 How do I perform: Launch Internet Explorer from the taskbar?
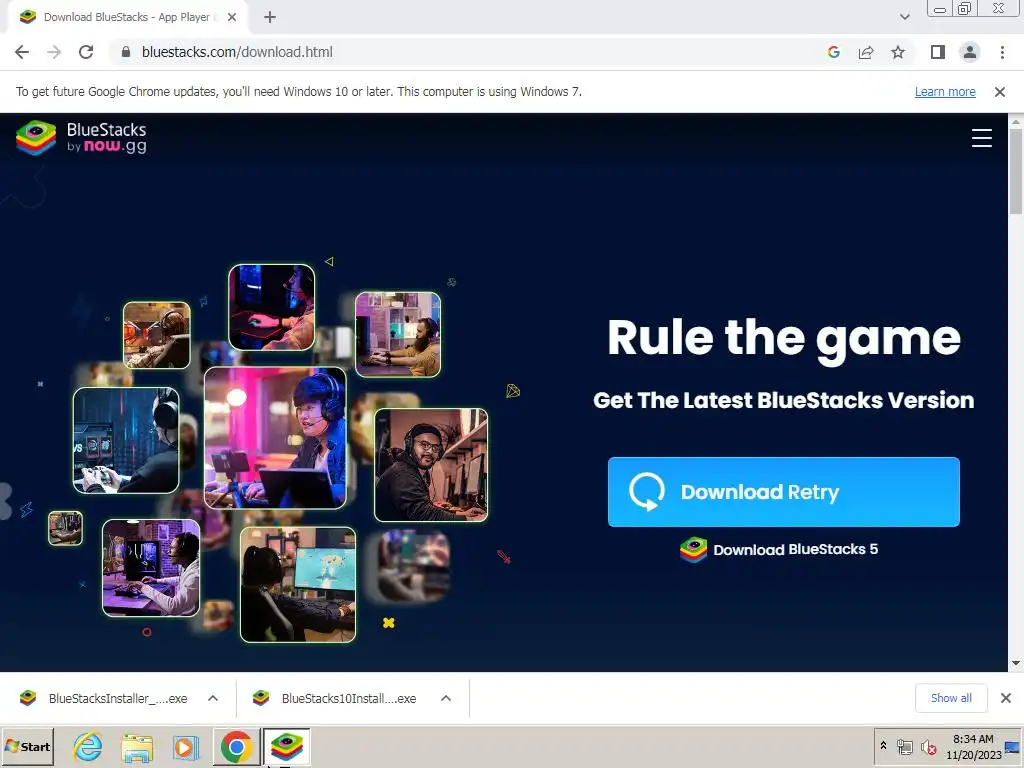click(x=88, y=746)
